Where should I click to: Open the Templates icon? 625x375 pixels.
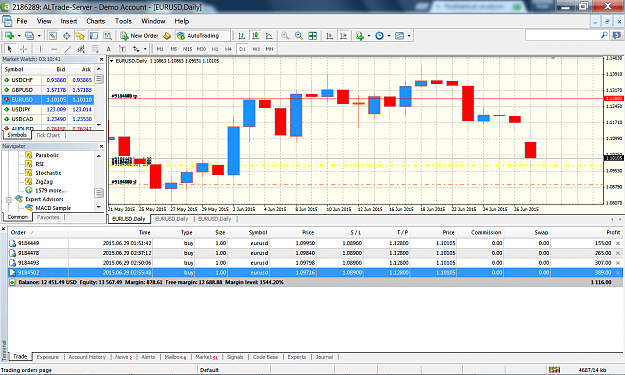(399, 36)
